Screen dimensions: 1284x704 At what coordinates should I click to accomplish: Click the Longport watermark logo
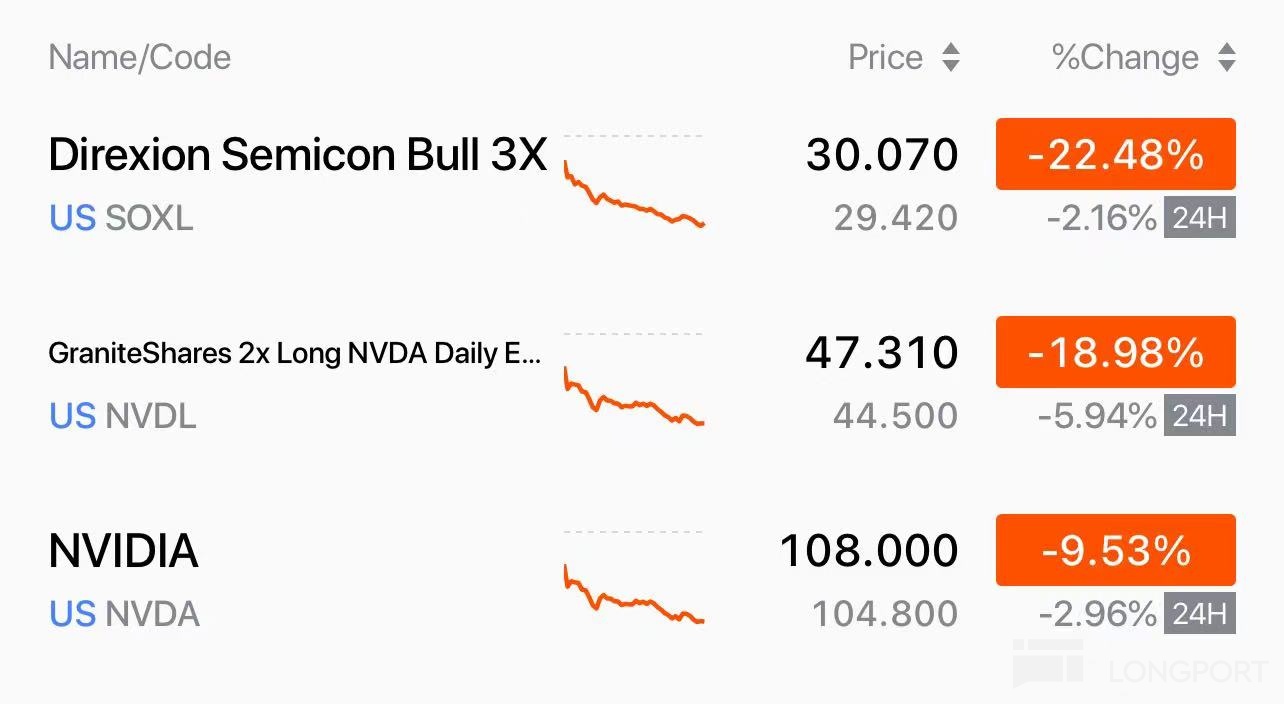coord(1140,666)
